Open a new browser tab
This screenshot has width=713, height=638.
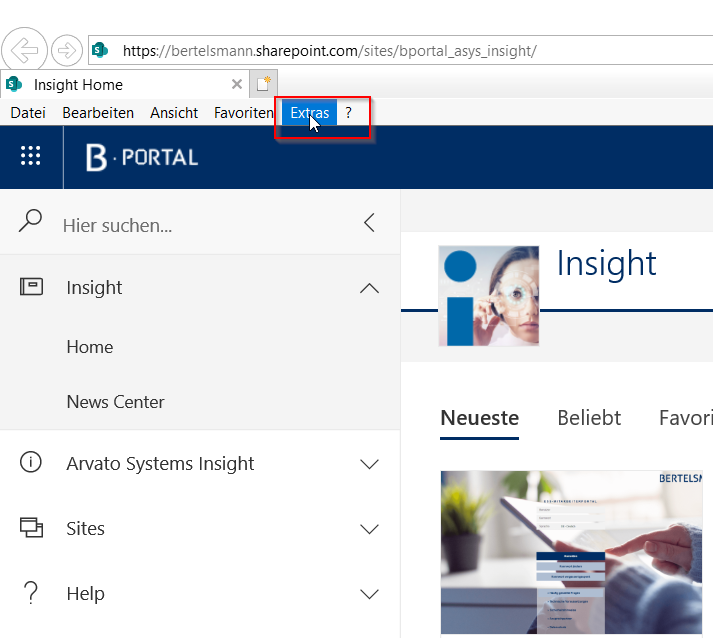(263, 84)
